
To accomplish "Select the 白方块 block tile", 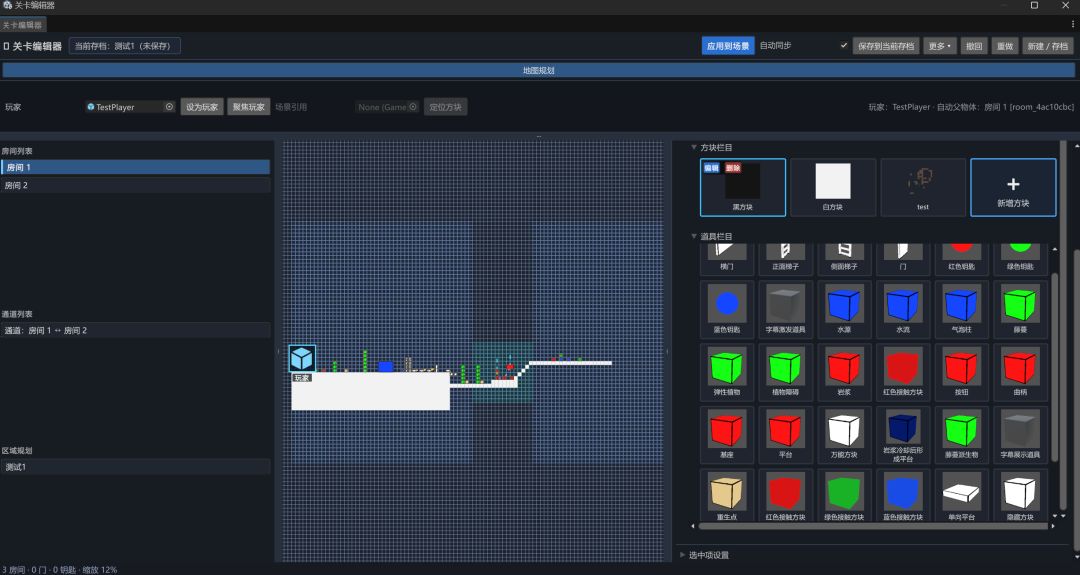I will (x=833, y=187).
